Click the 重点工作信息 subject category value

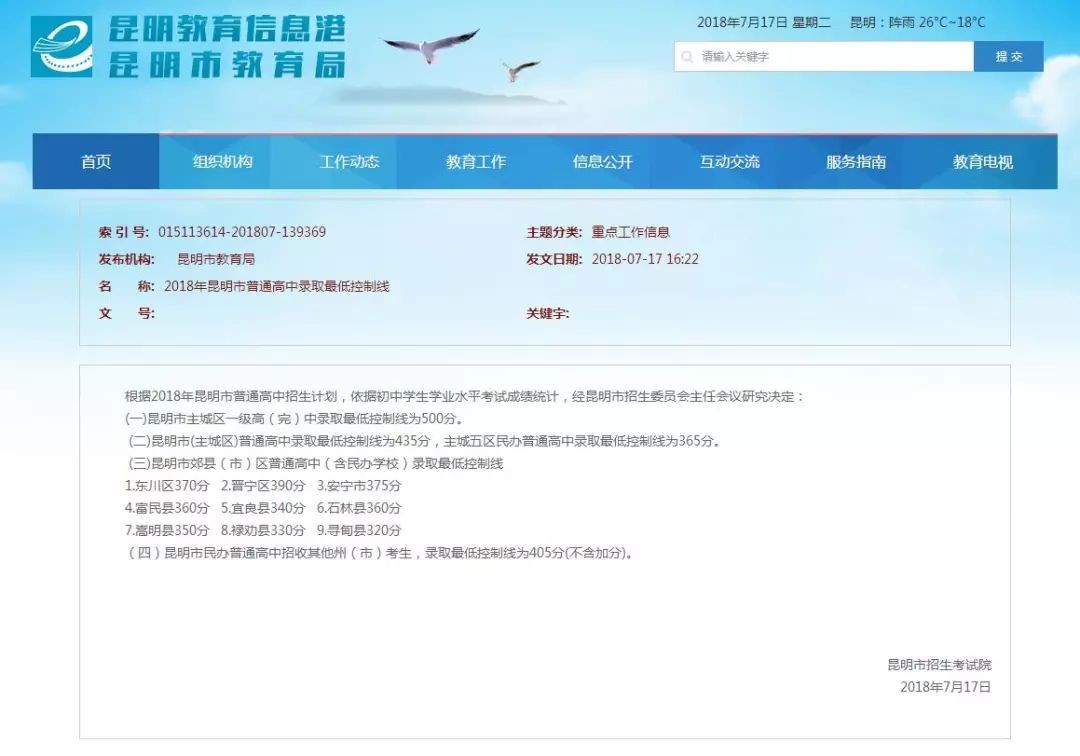click(x=630, y=232)
